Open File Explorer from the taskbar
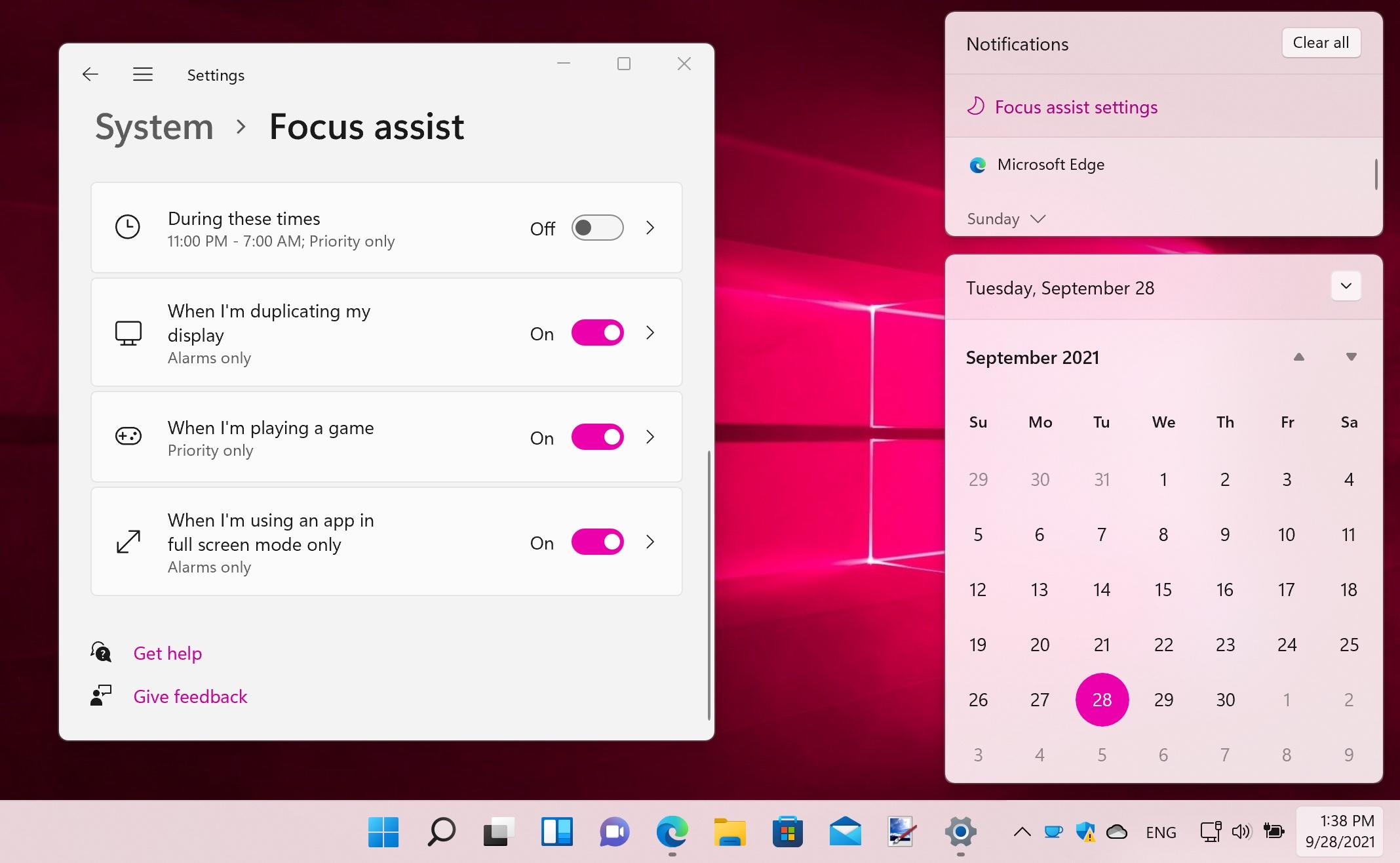 click(x=729, y=832)
